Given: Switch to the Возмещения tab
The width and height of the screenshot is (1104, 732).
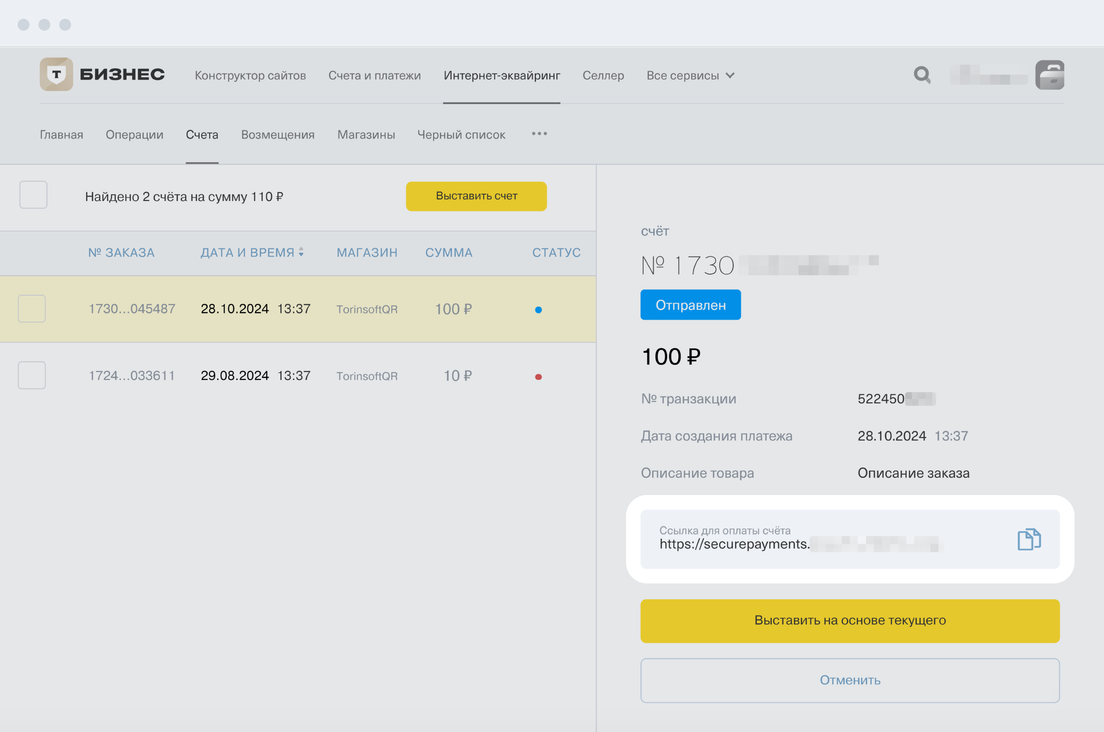Looking at the screenshot, I should point(278,134).
